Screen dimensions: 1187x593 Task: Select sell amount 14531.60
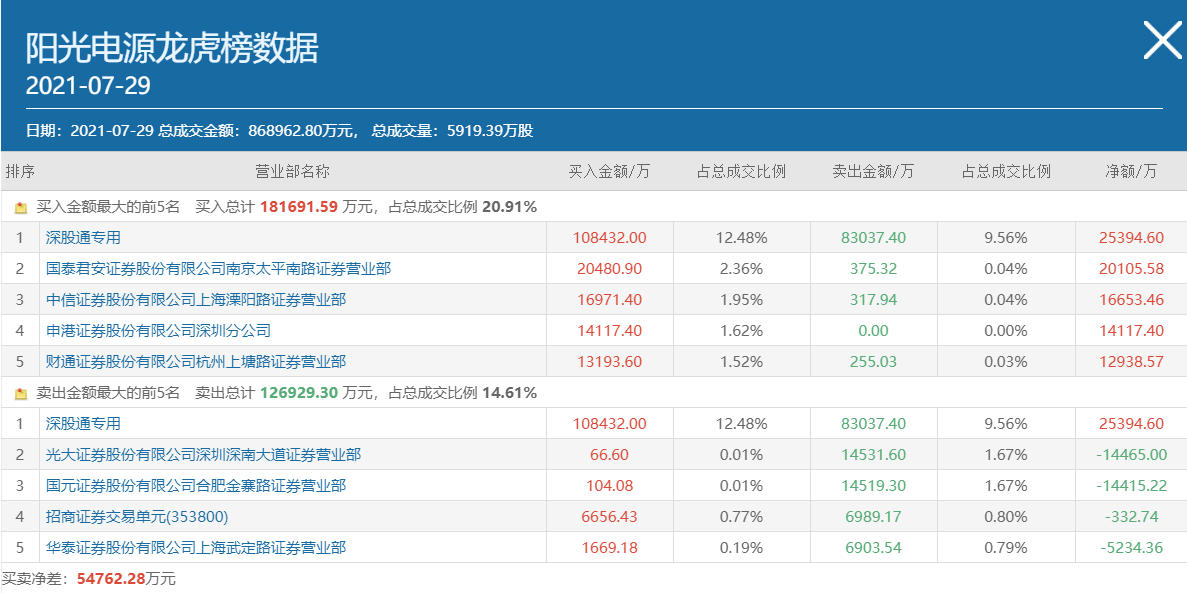[x=873, y=455]
